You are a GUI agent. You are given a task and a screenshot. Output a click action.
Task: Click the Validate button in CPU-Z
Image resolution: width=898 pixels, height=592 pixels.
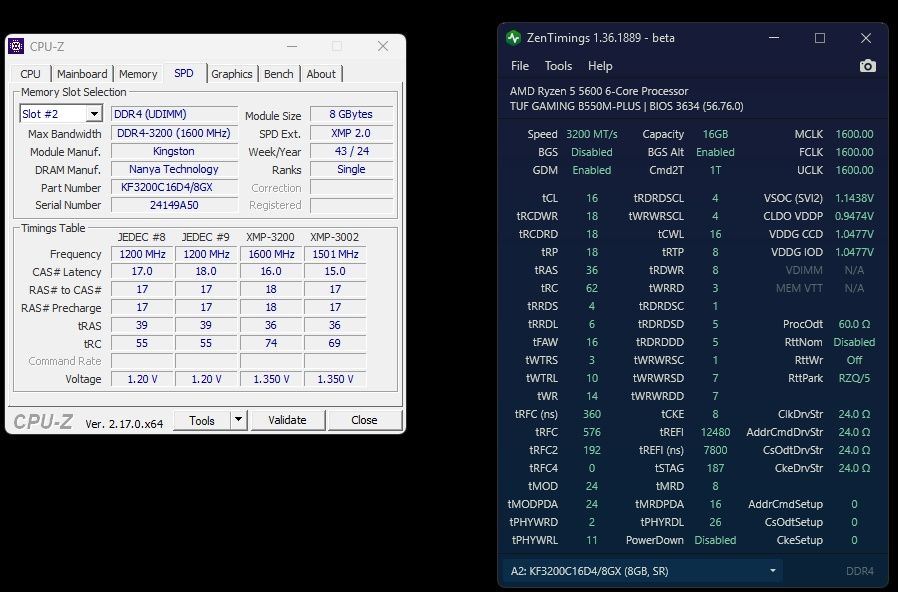(287, 420)
